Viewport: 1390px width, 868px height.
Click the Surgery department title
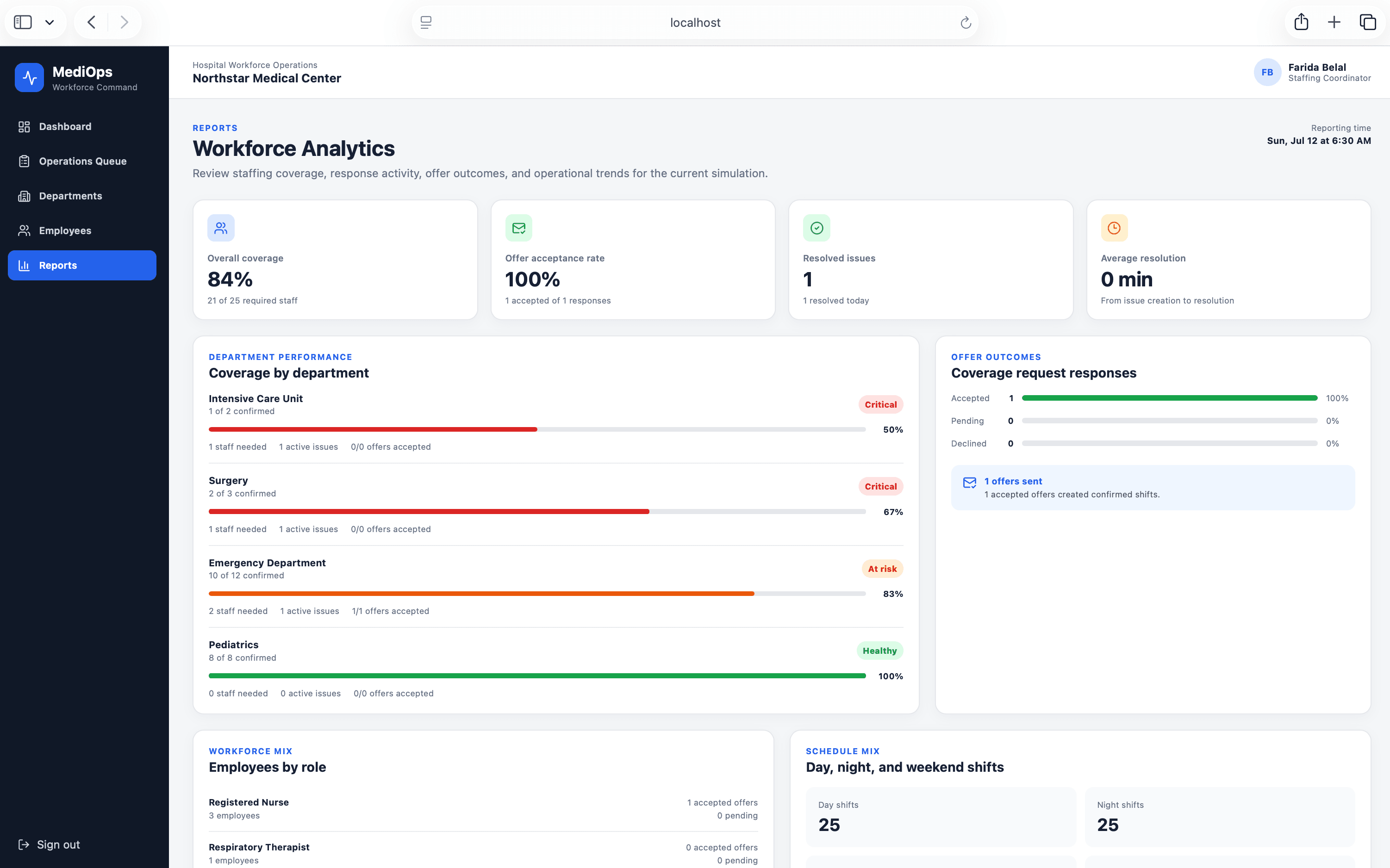(x=228, y=480)
